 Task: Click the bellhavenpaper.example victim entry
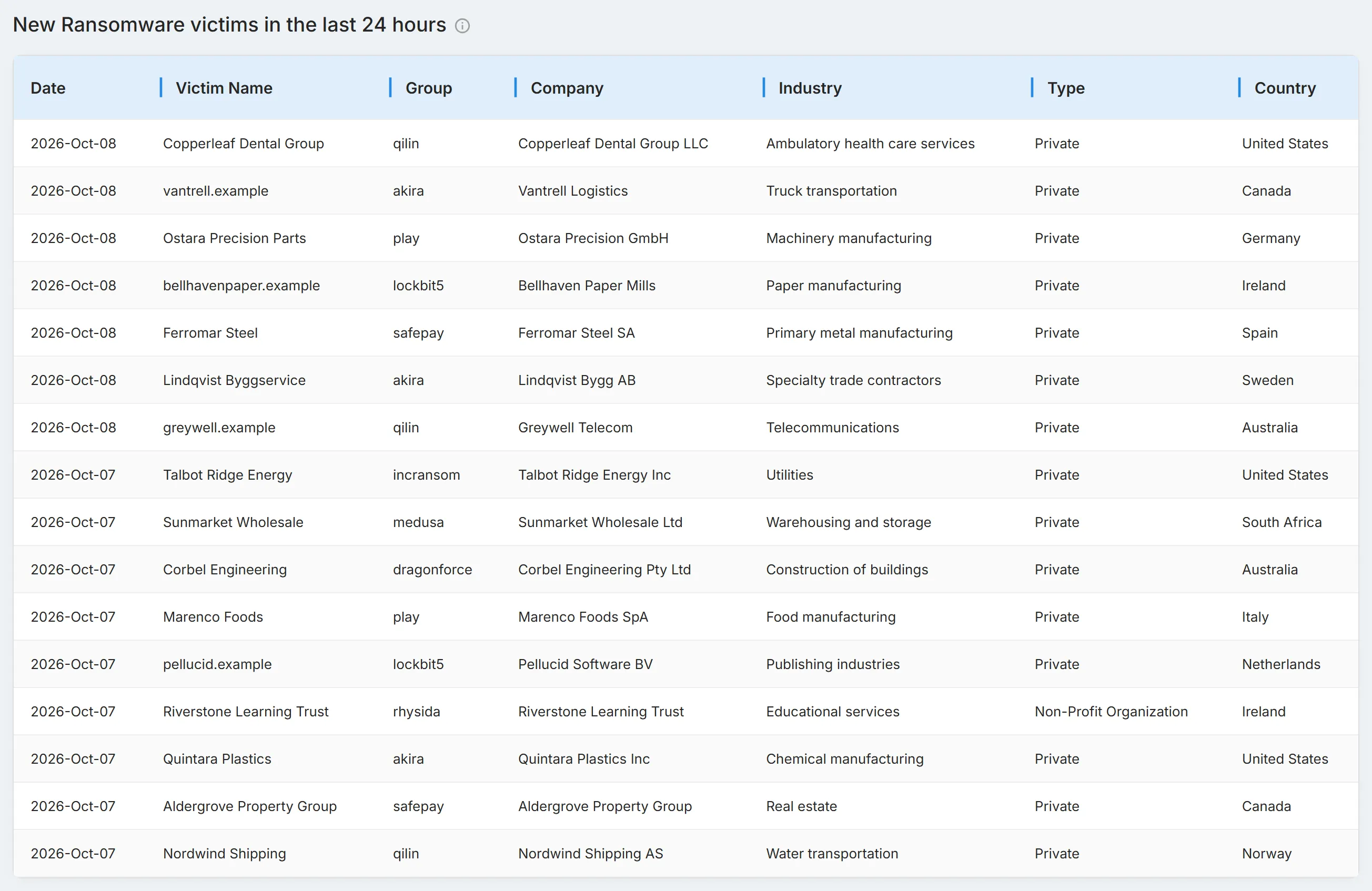tap(241, 285)
